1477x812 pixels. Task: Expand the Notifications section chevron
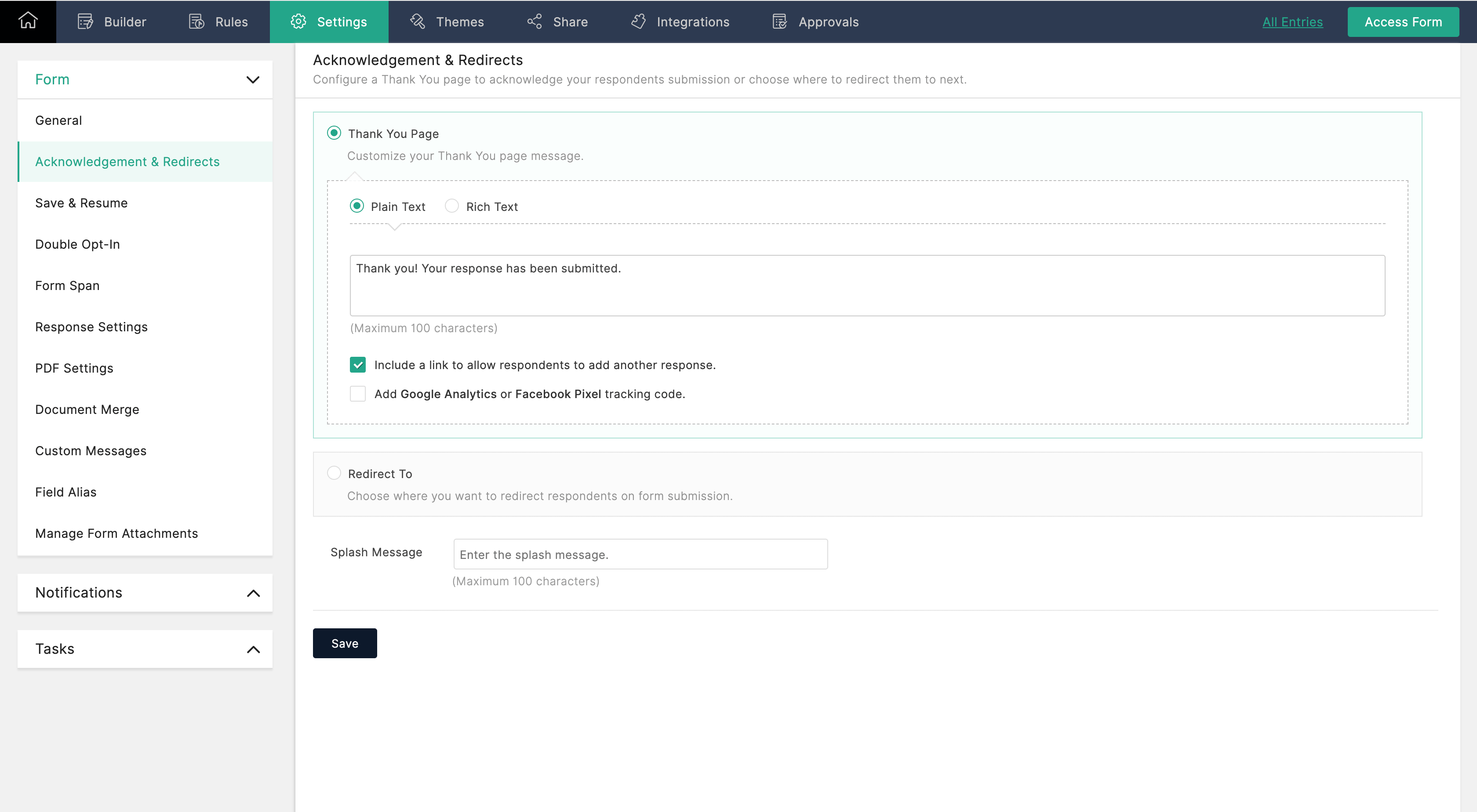point(254,593)
